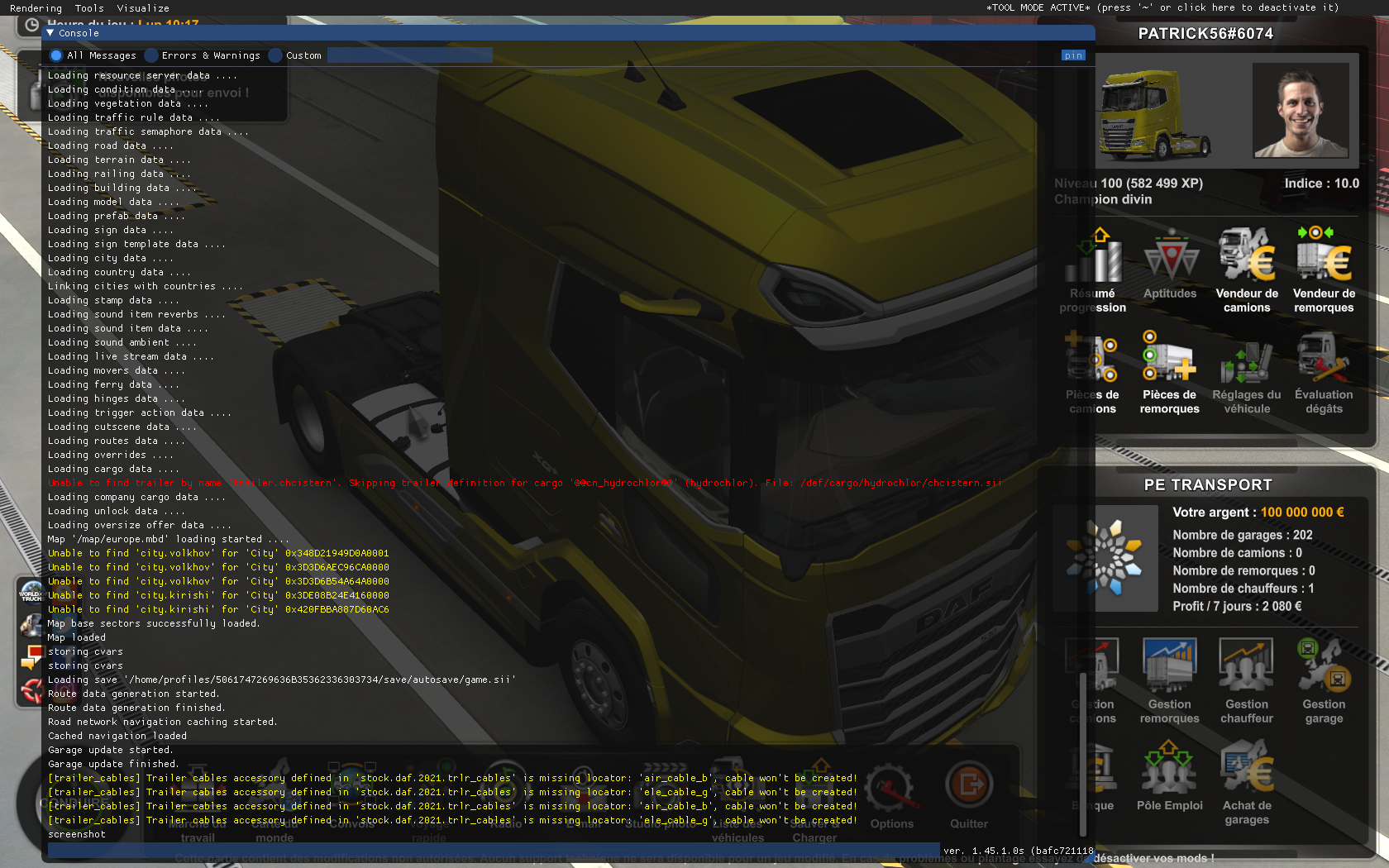Click 'Profit / 7 jours : 2 080 €' line

click(x=1237, y=607)
